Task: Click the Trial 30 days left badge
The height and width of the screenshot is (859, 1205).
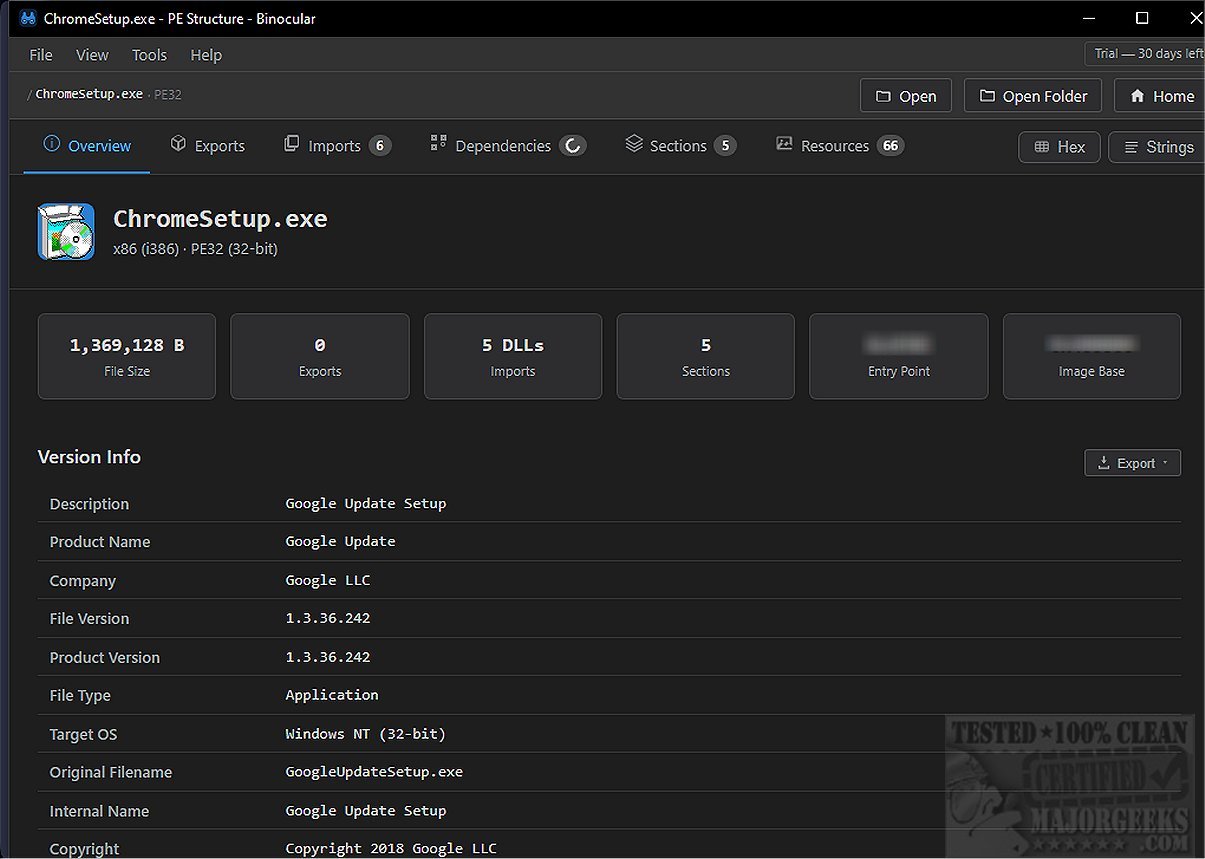Action: click(1146, 54)
